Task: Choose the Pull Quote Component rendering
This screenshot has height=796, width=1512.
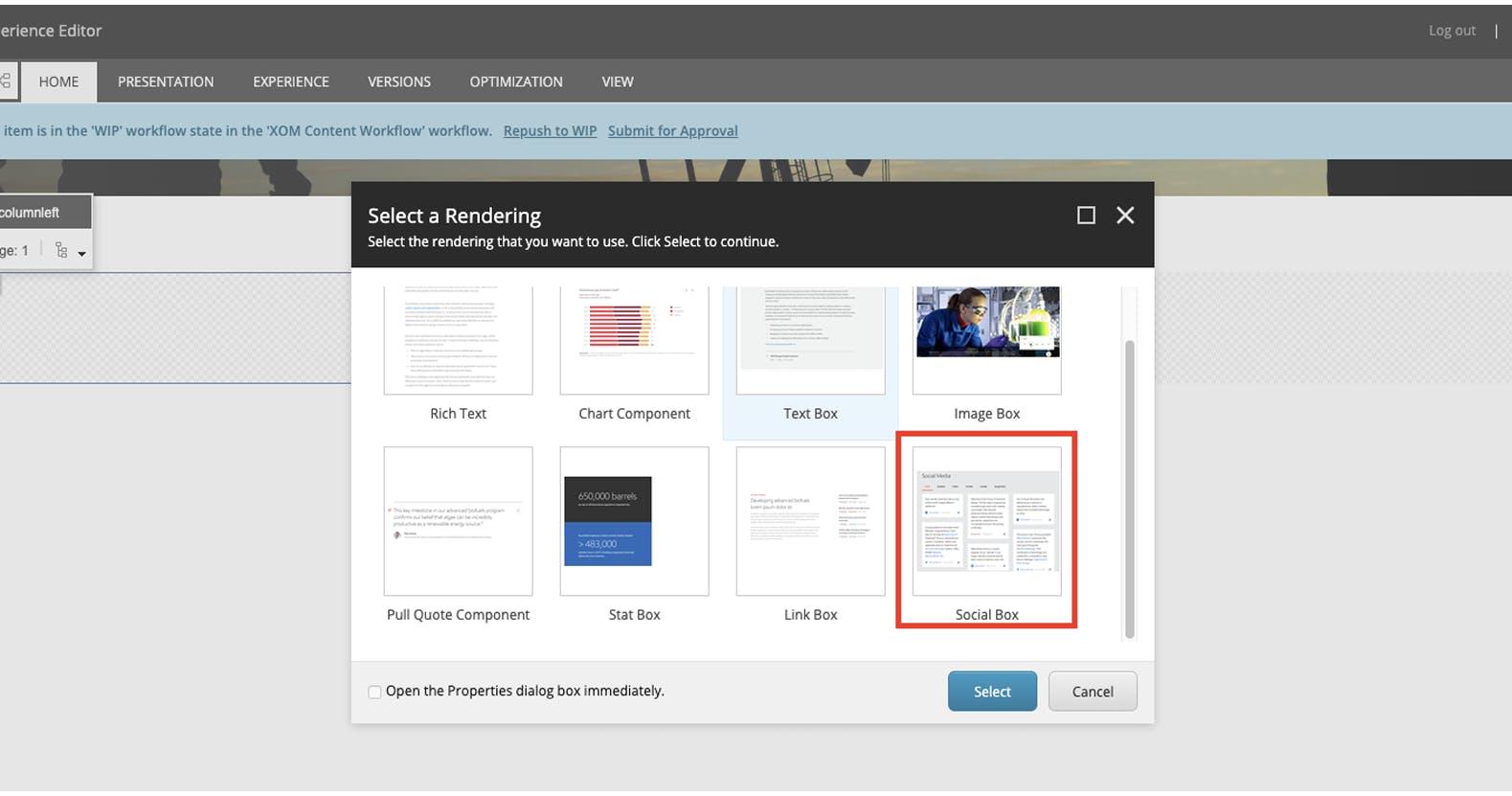Action: [x=458, y=521]
